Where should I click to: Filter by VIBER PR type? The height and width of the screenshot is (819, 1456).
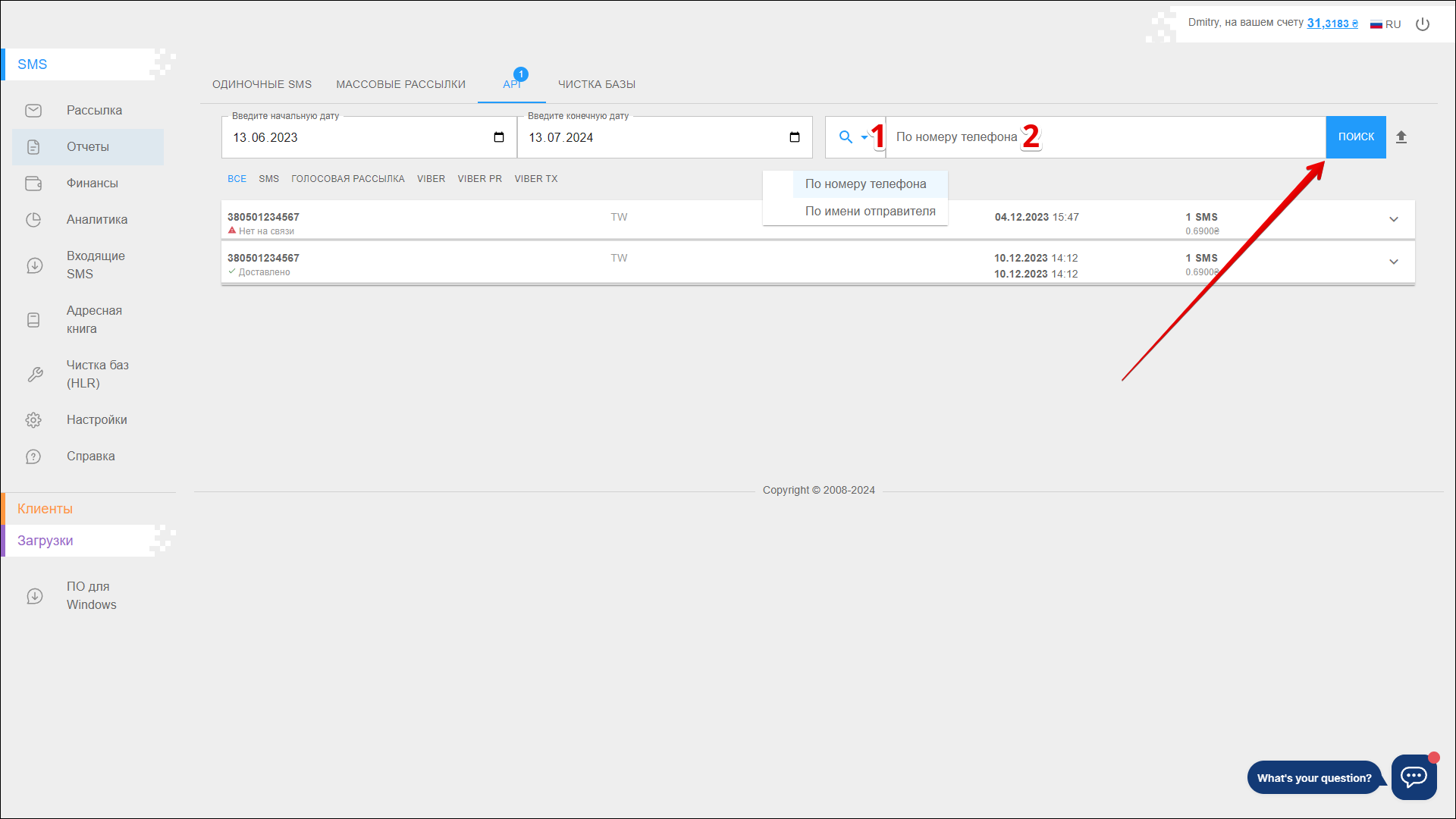pyautogui.click(x=479, y=179)
